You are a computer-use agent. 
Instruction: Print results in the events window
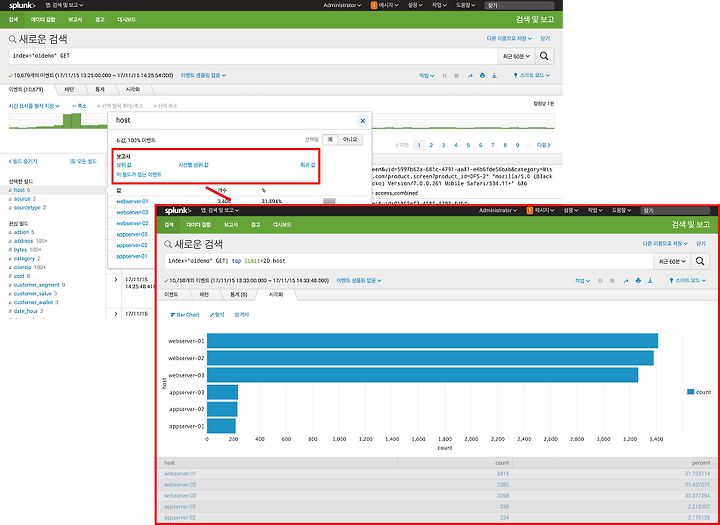coord(482,75)
